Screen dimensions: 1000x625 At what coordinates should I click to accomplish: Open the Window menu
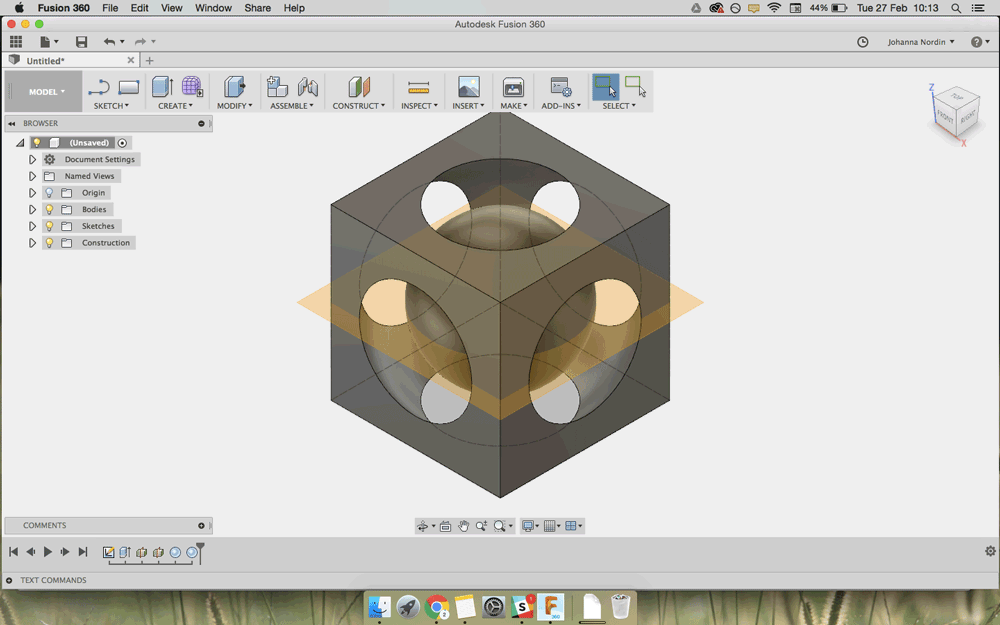tap(214, 8)
